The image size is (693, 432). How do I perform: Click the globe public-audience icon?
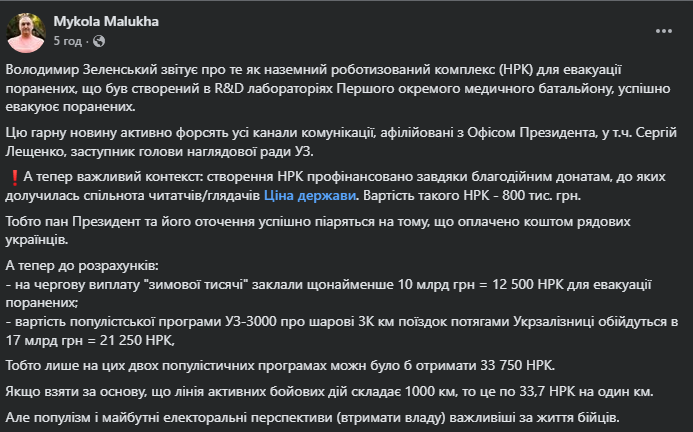[x=97, y=41]
